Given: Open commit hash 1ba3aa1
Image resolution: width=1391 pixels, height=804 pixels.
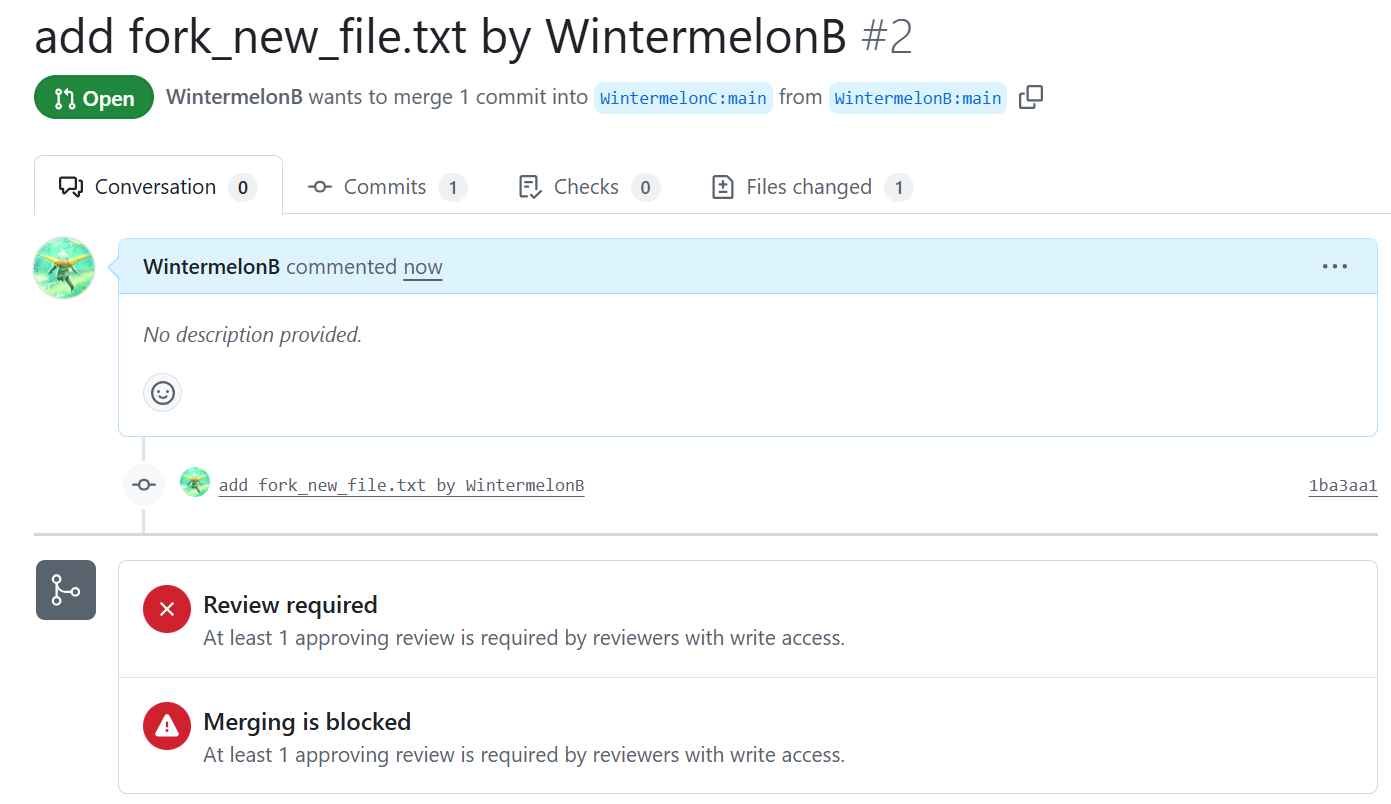Looking at the screenshot, I should 1342,486.
